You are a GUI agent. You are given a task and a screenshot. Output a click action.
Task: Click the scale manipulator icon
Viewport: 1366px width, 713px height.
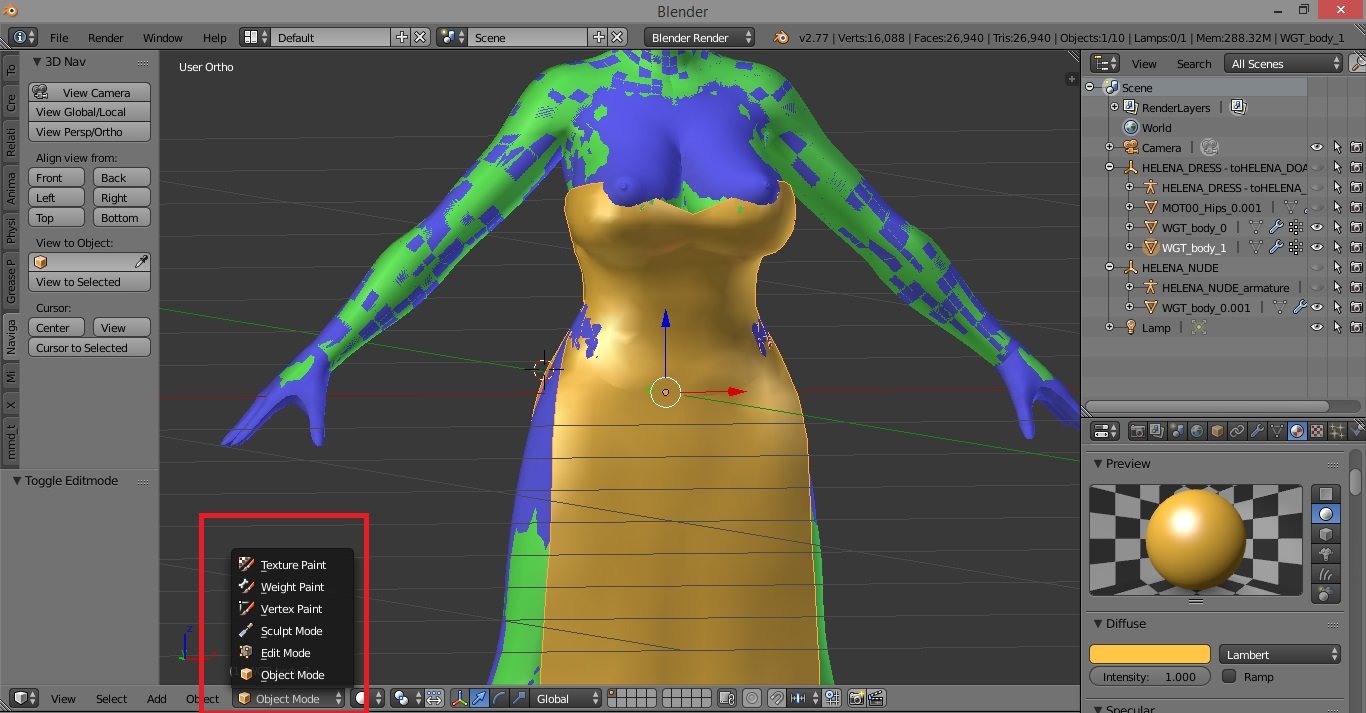tap(518, 698)
